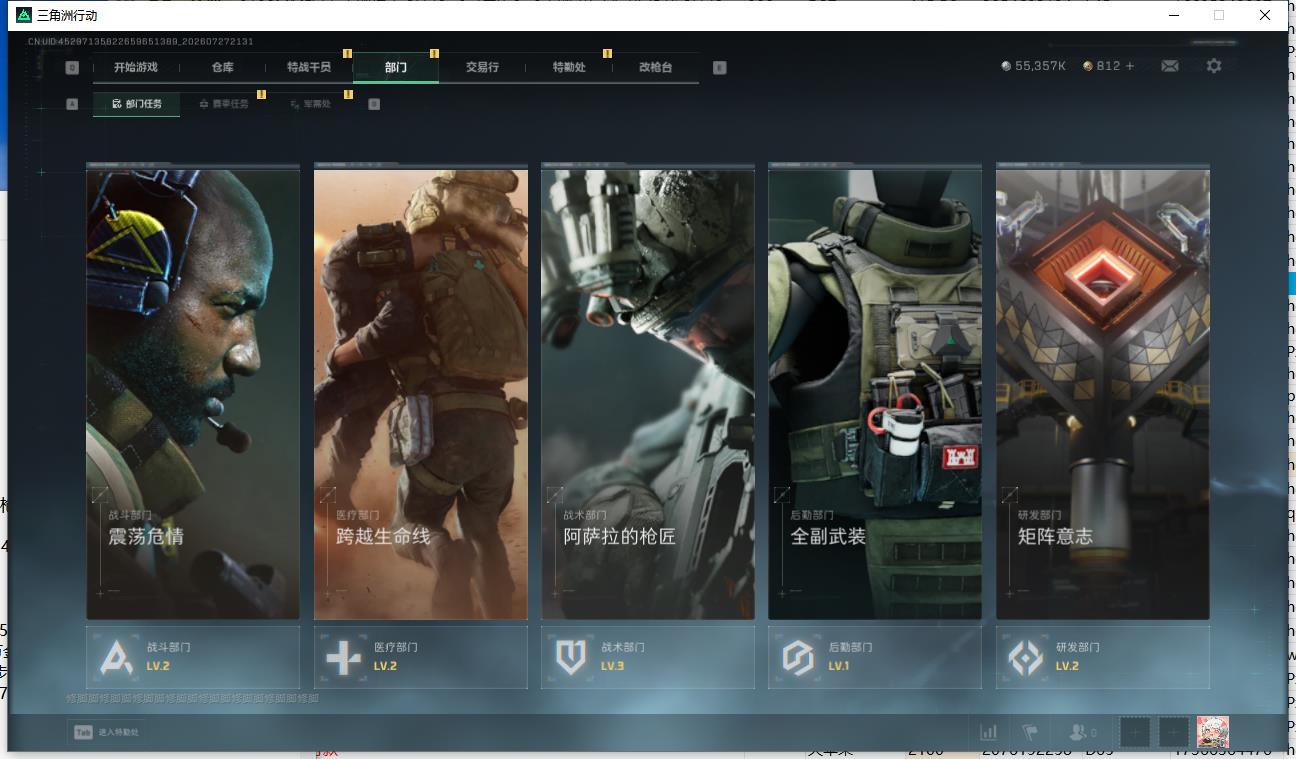Image resolution: width=1296 pixels, height=759 pixels.
Task: Click the gold coin icon beside 812
Action: [1087, 66]
